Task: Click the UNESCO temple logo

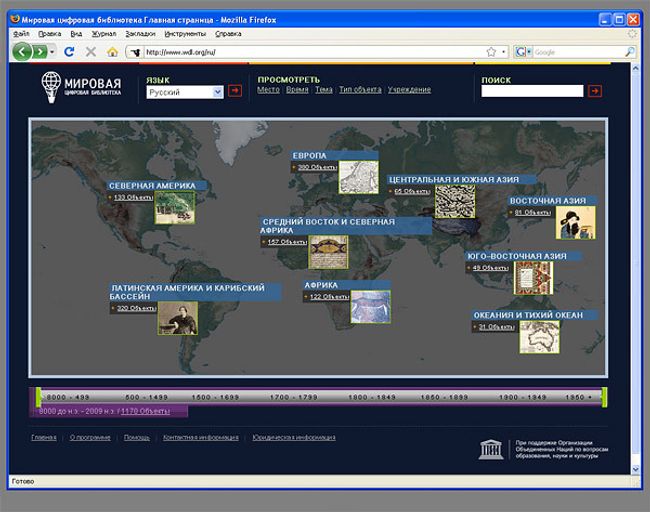Action: click(491, 449)
